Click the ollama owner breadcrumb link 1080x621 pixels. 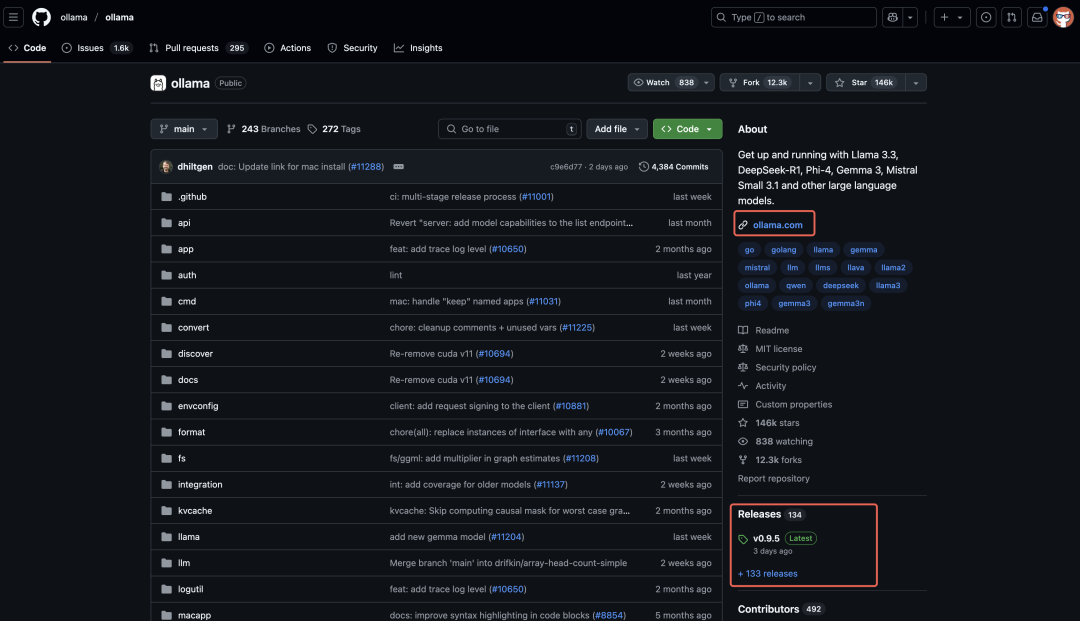coord(74,17)
